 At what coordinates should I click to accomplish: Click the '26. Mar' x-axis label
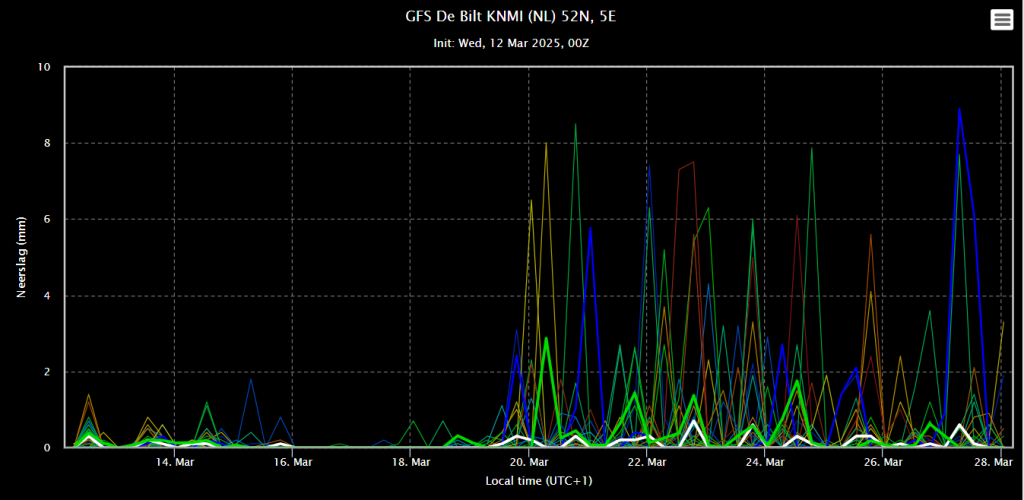[x=883, y=463]
